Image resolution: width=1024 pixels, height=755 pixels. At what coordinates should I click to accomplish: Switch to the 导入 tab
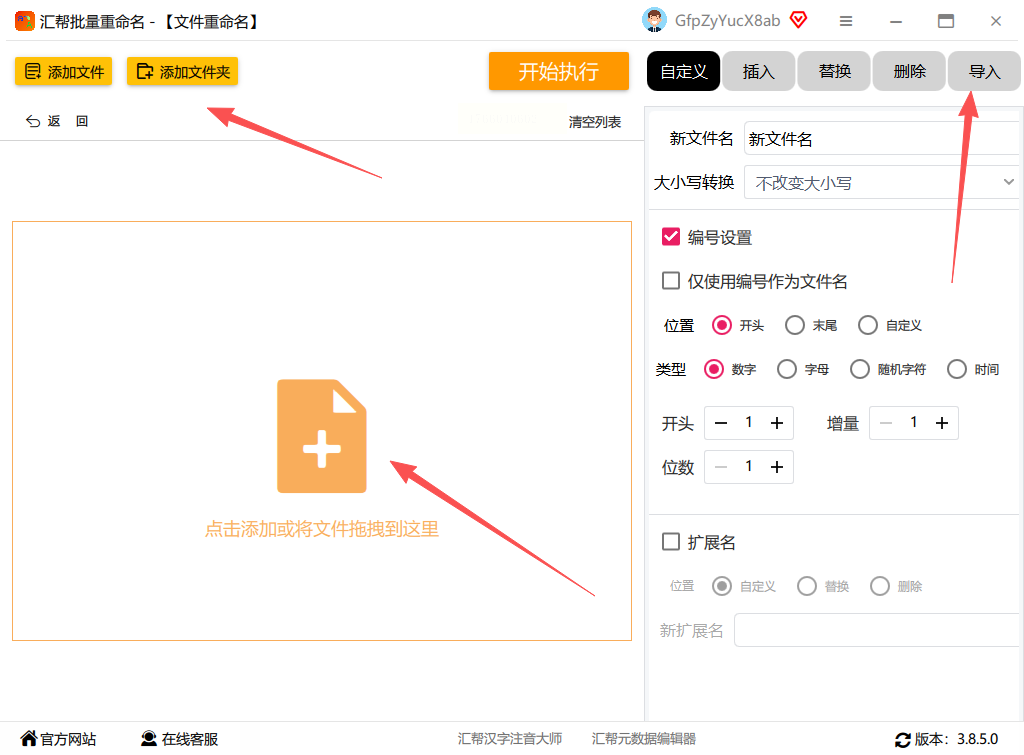tap(984, 71)
